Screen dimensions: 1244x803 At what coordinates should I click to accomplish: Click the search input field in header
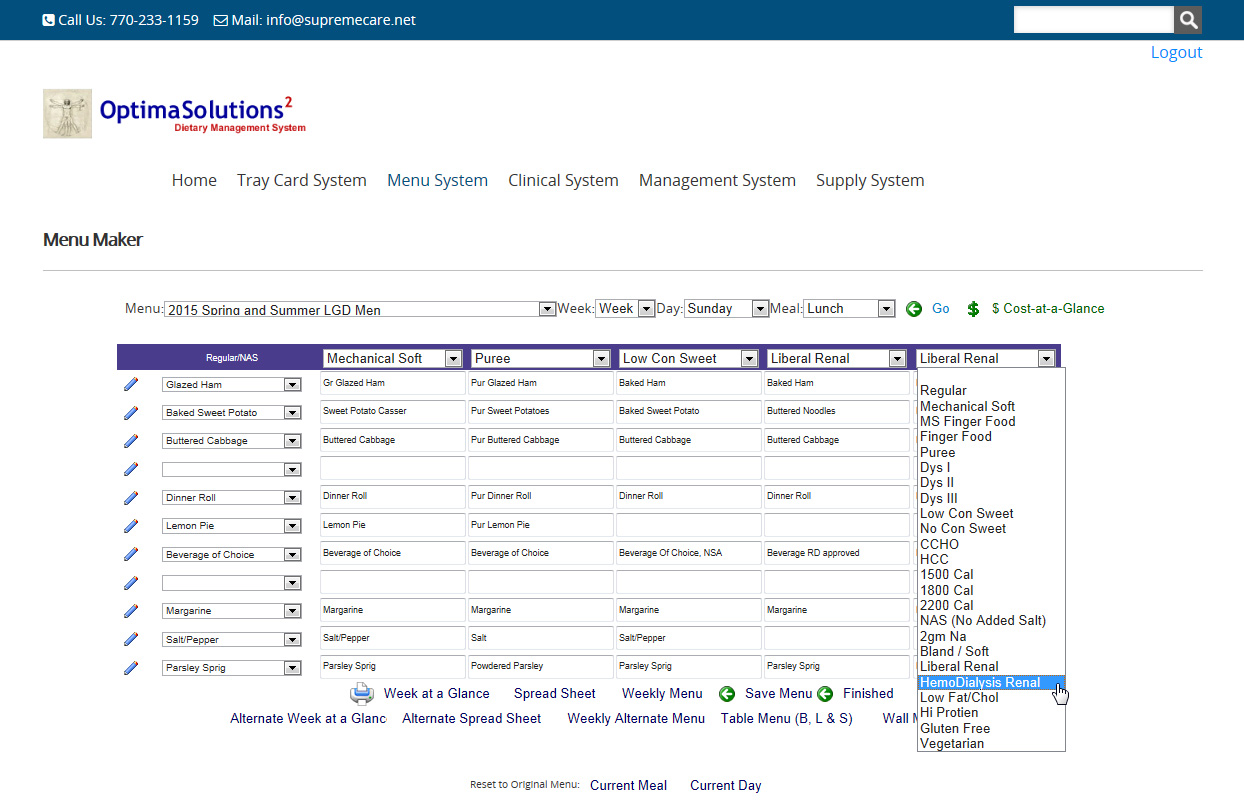click(1093, 20)
